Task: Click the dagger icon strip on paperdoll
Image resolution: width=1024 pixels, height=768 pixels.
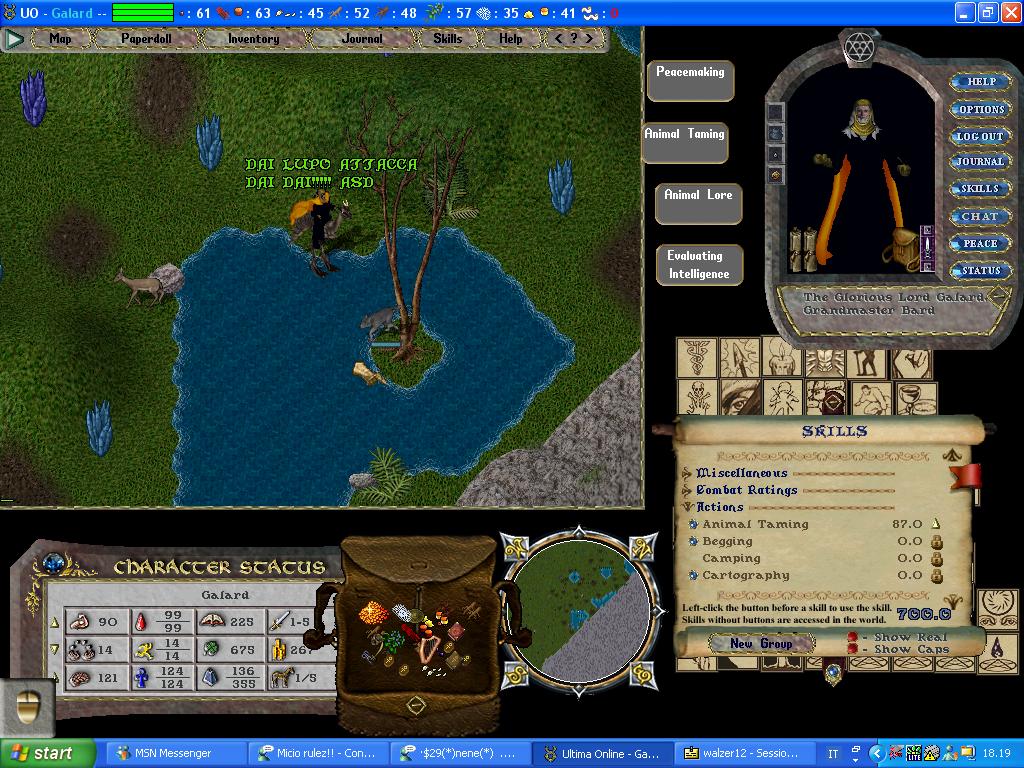Action: [926, 248]
